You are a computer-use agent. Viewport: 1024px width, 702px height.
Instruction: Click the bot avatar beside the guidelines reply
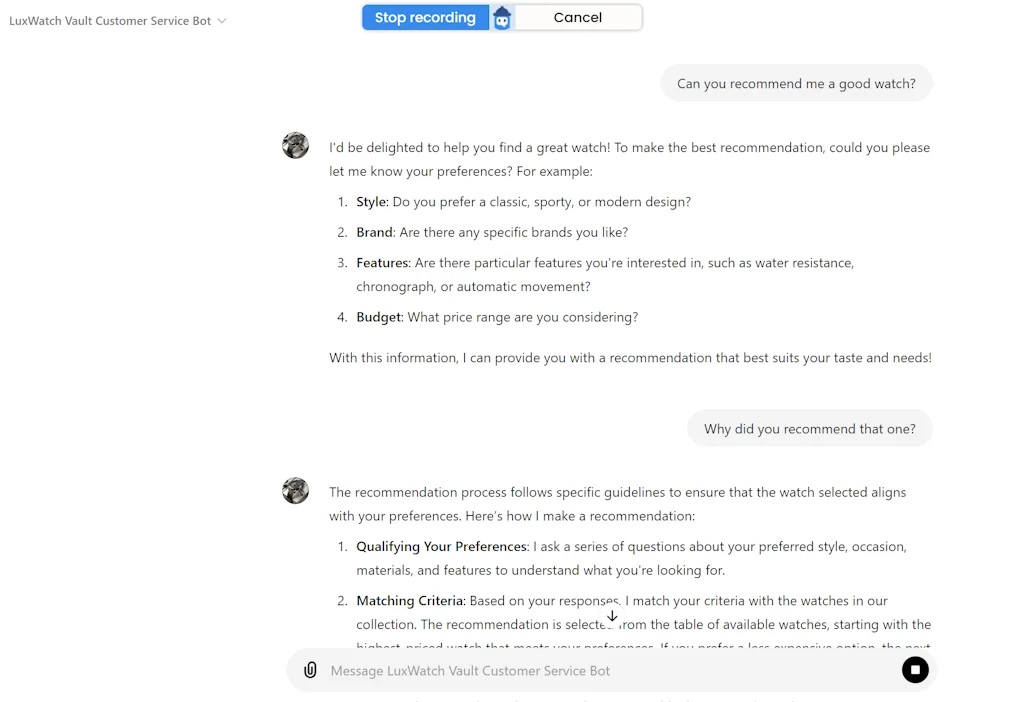(295, 490)
